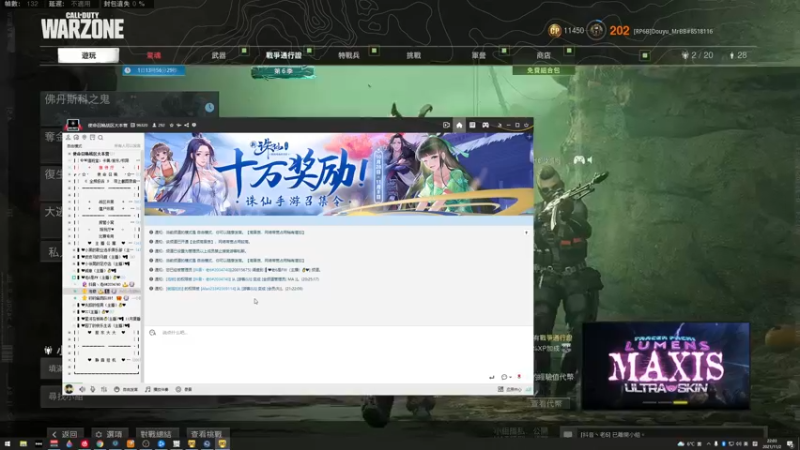The height and width of the screenshot is (450, 800).
Task: Click the user avatar at bottom-left of voice app
Action: click(x=69, y=389)
